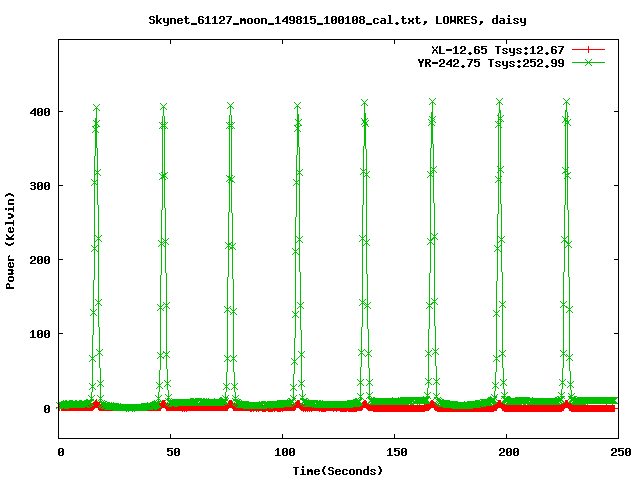Click the tip of the fourth peak
The image size is (640, 480).
tap(297, 105)
